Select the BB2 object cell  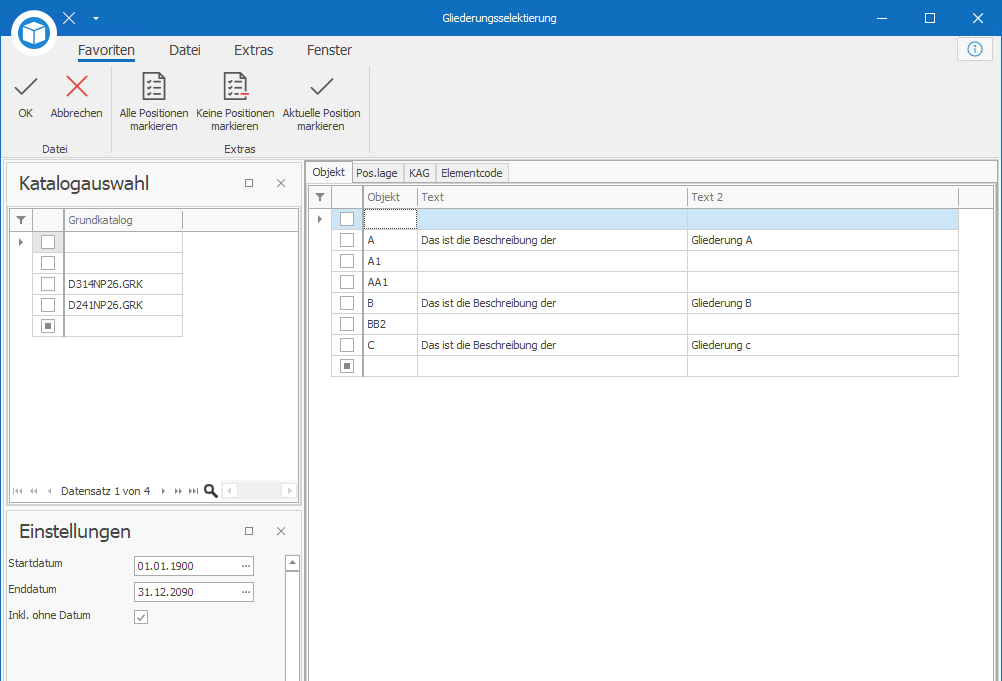click(x=390, y=324)
